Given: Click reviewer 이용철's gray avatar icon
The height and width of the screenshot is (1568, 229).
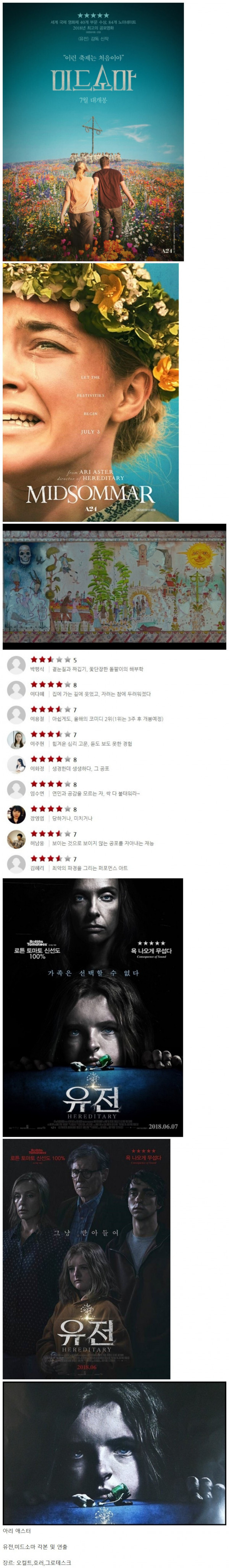Looking at the screenshot, I should click(x=16, y=715).
